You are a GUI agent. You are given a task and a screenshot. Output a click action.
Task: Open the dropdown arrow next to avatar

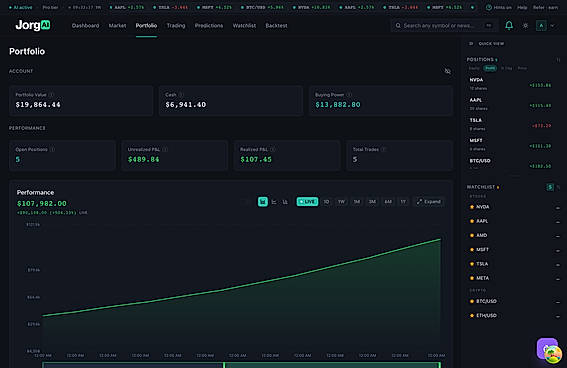point(552,26)
